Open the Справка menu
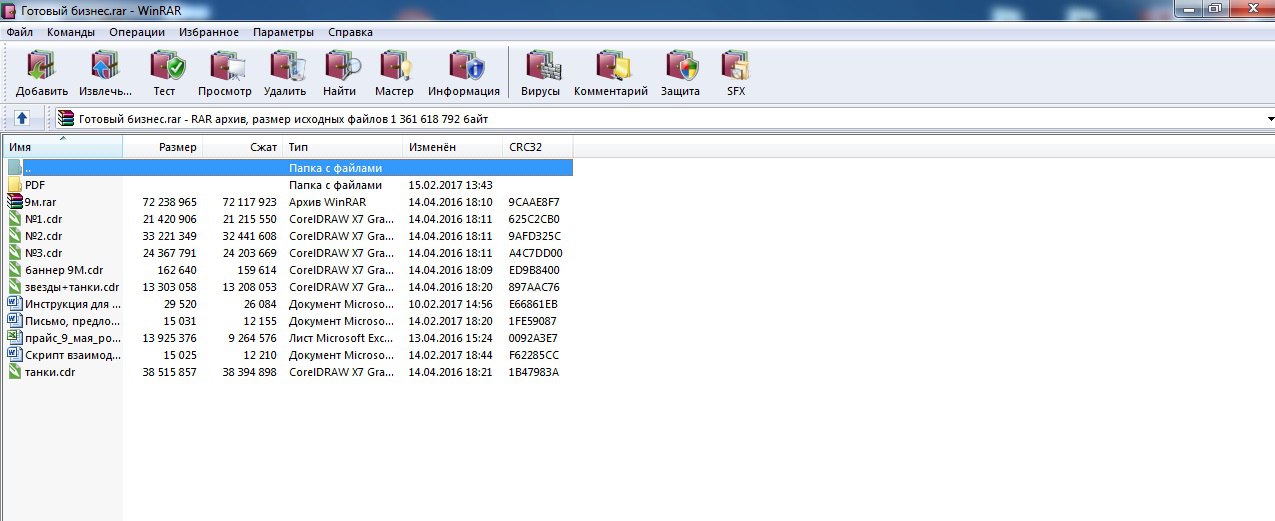Viewport: 1275px width, 521px height. pyautogui.click(x=350, y=32)
